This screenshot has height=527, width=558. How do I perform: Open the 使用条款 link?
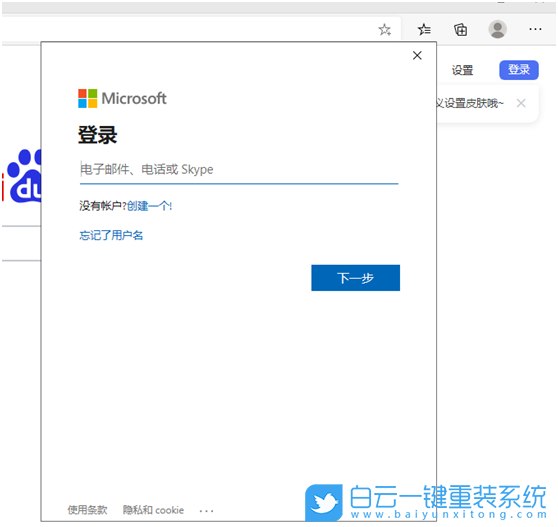coord(87,510)
